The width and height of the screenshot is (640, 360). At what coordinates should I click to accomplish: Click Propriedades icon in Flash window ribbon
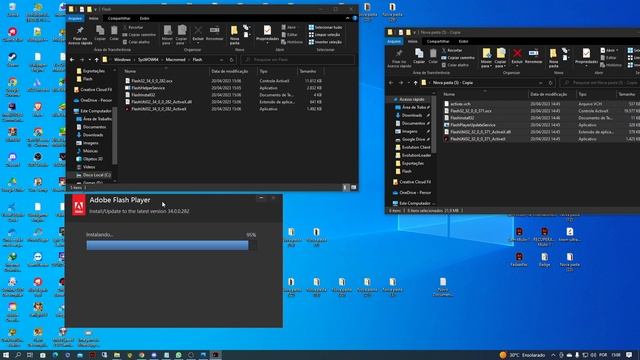tap(267, 31)
